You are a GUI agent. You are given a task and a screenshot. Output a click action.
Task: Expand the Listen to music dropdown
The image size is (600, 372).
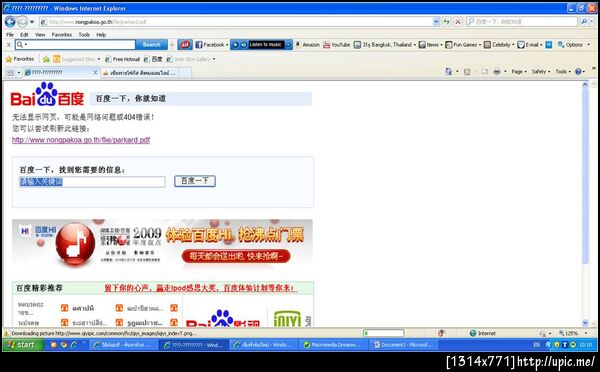289,45
